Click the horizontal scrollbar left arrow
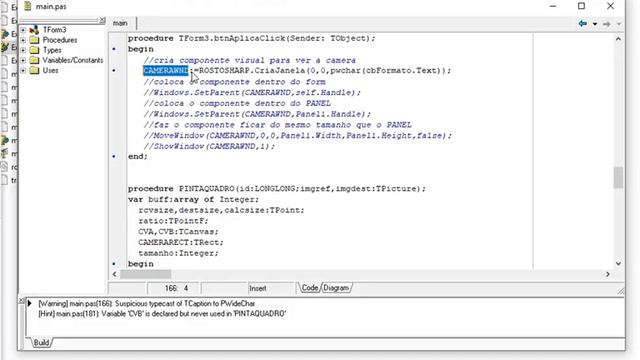 [114, 274]
